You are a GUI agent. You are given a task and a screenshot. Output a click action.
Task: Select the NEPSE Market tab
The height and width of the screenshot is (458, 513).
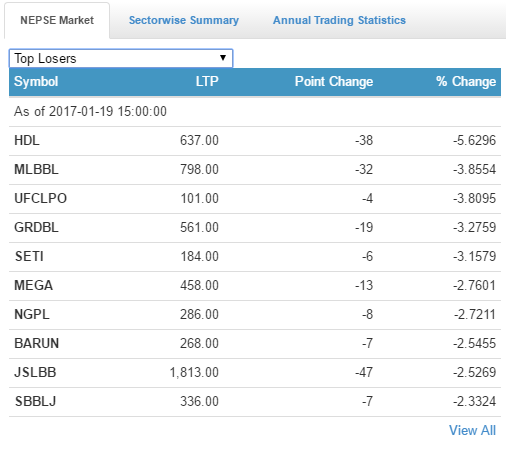(x=57, y=20)
